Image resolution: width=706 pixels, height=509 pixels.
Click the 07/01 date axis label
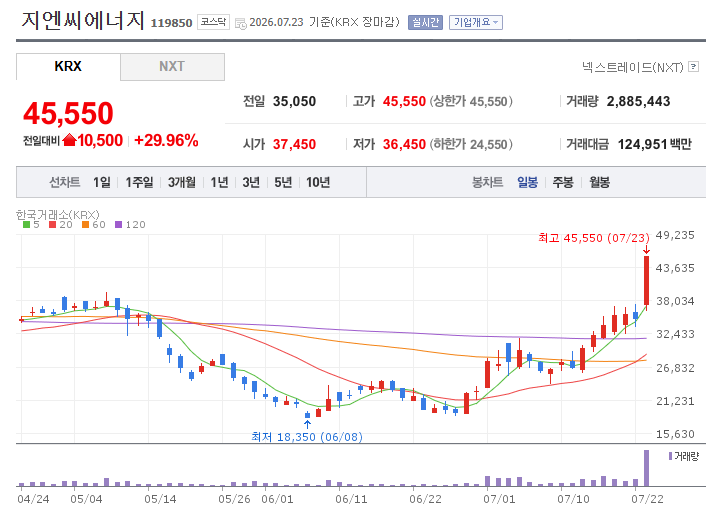499,499
